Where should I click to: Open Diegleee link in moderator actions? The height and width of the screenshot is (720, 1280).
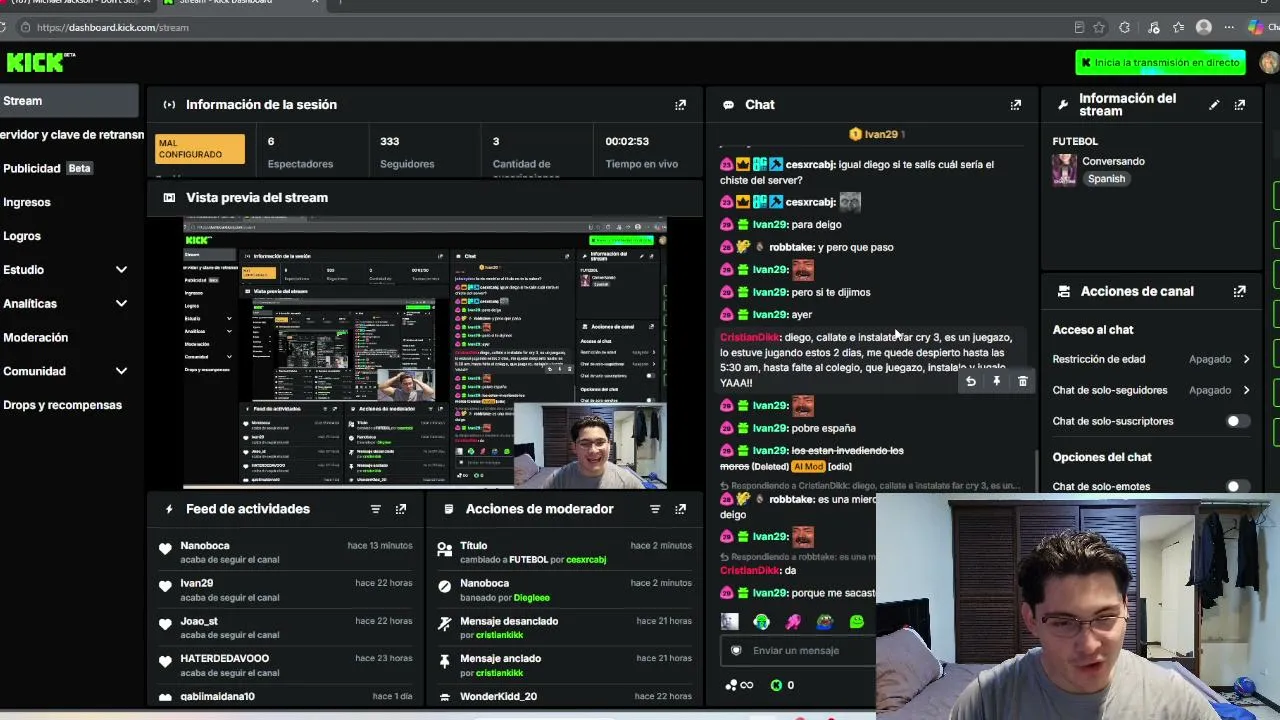coord(531,598)
